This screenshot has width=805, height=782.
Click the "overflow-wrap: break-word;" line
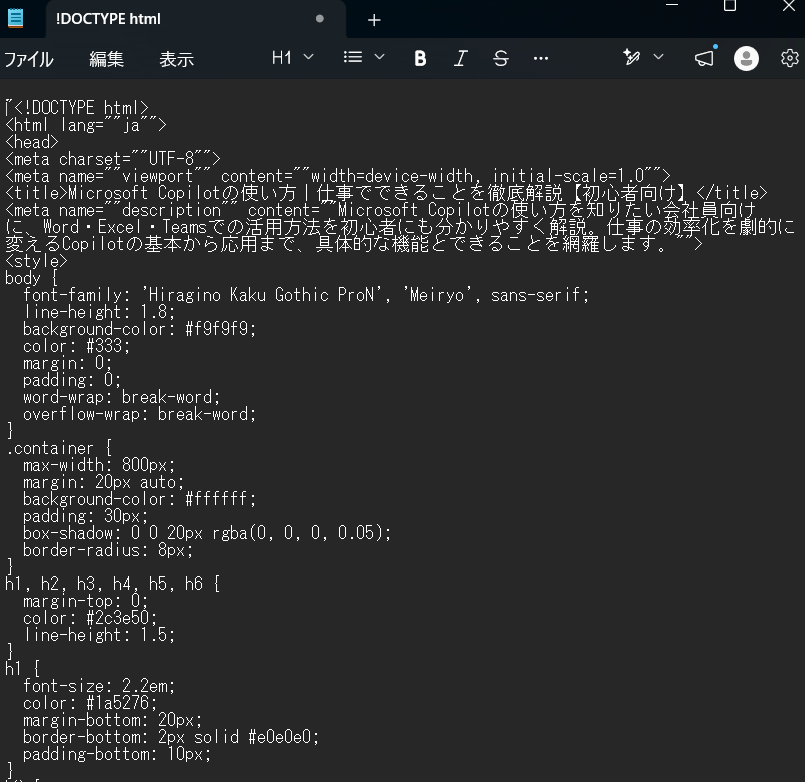pyautogui.click(x=139, y=414)
